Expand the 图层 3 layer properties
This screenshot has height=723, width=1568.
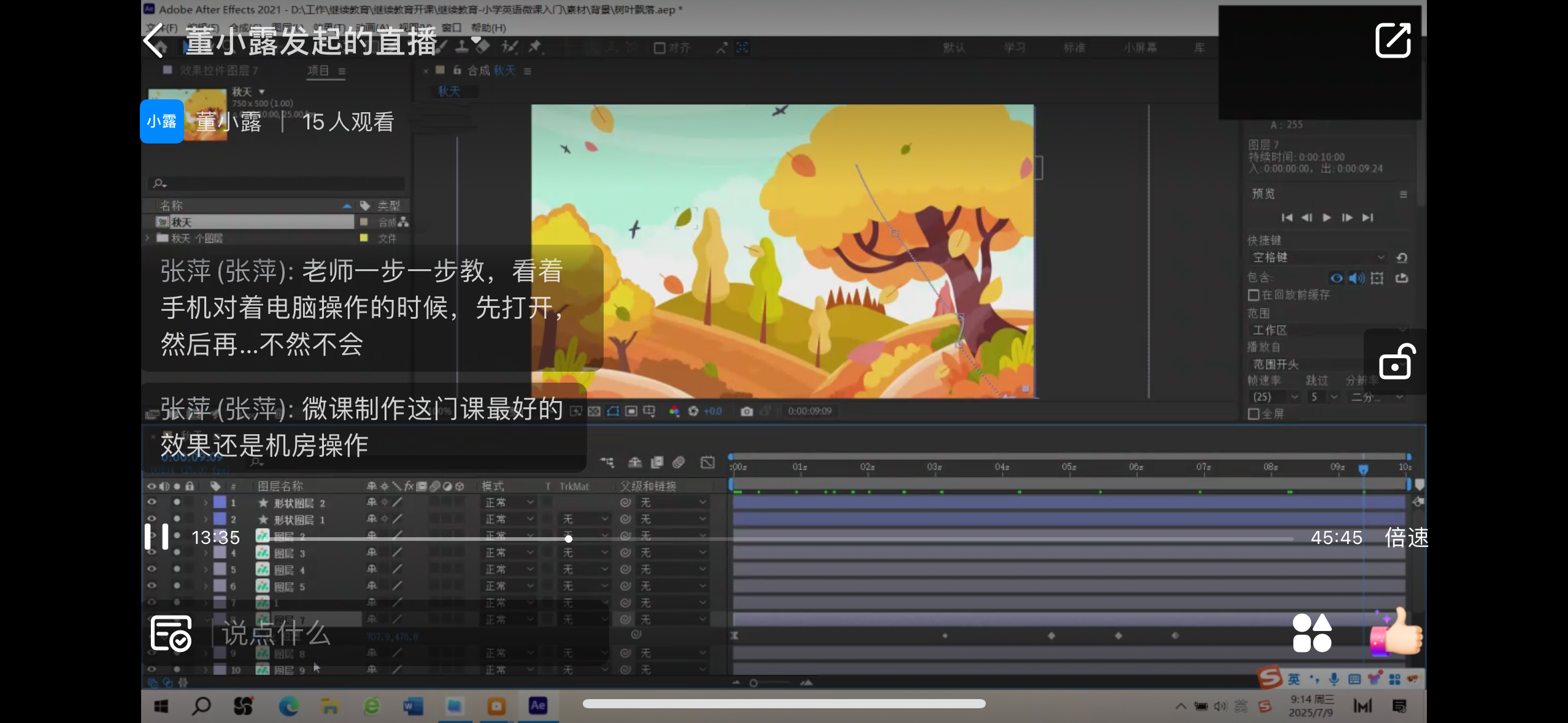206,553
